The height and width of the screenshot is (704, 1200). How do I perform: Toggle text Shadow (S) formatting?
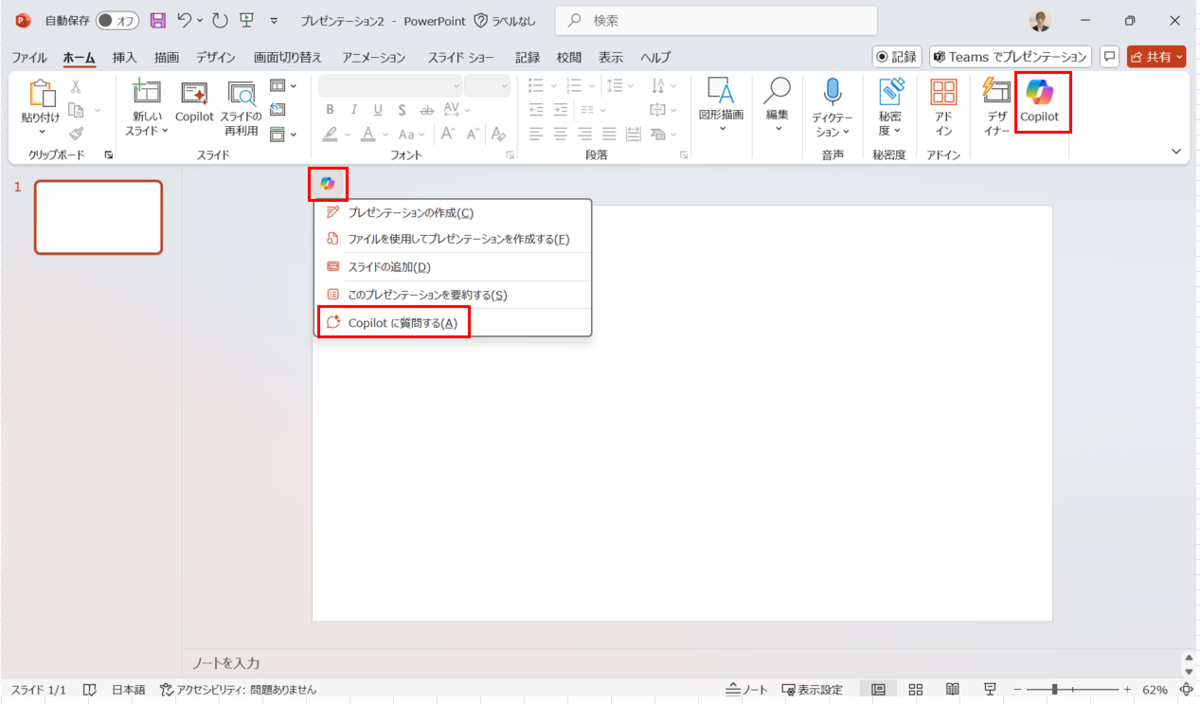402,110
